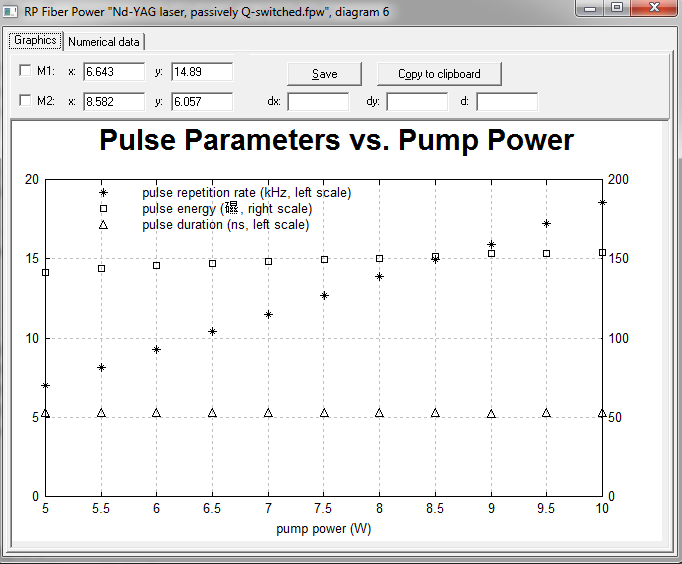Screen dimensions: 682x564
Task: Open the Numerical data tab
Action: 104,42
